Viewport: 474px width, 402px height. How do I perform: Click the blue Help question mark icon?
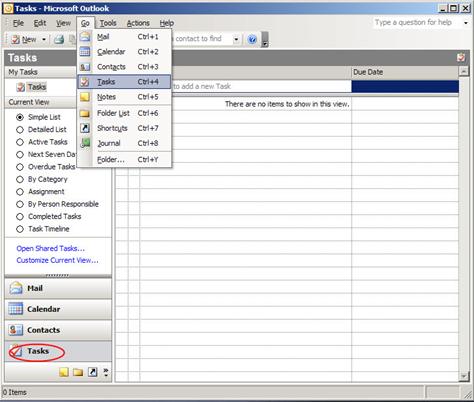tap(252, 40)
